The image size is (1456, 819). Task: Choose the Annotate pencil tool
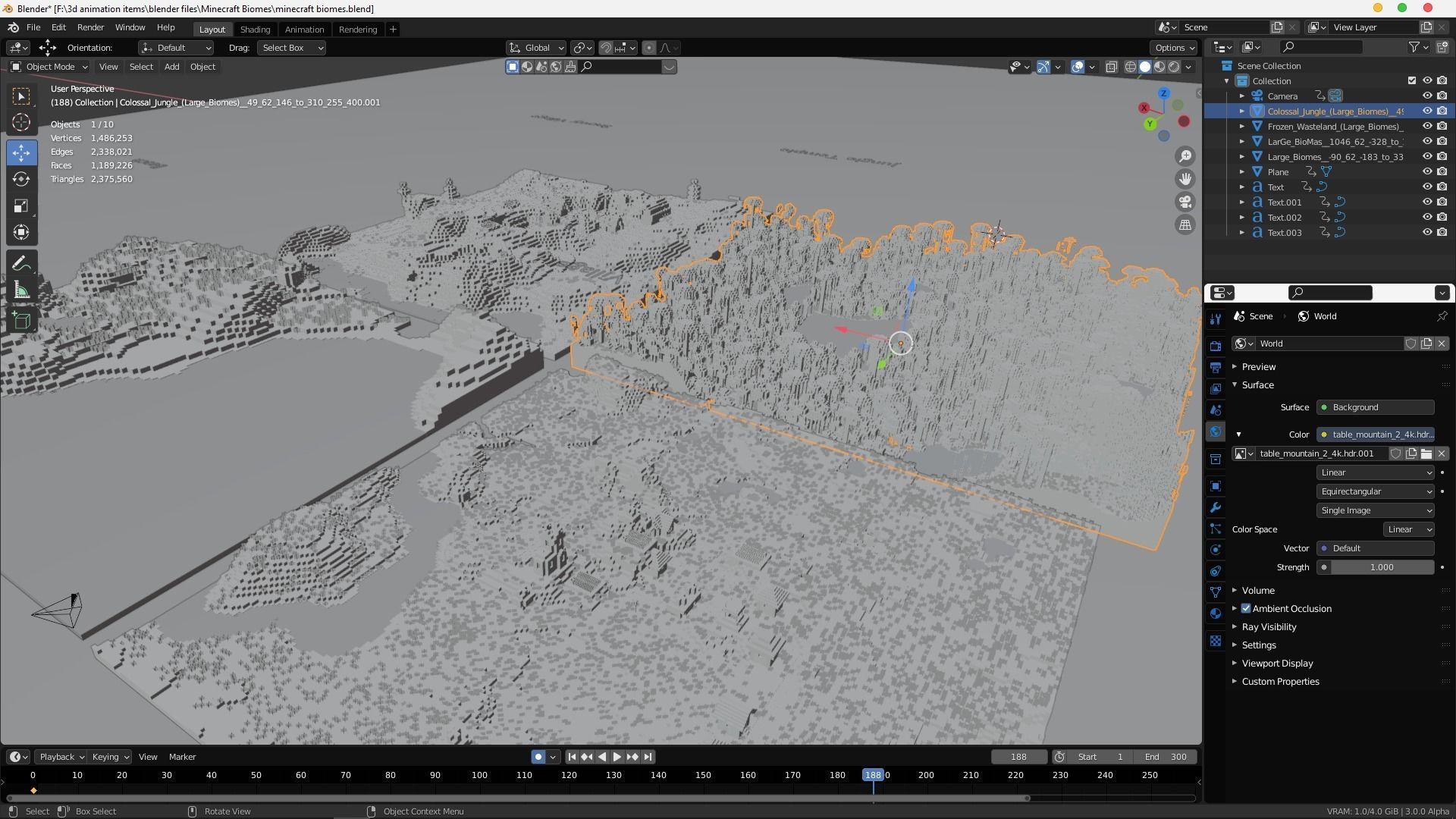21,263
